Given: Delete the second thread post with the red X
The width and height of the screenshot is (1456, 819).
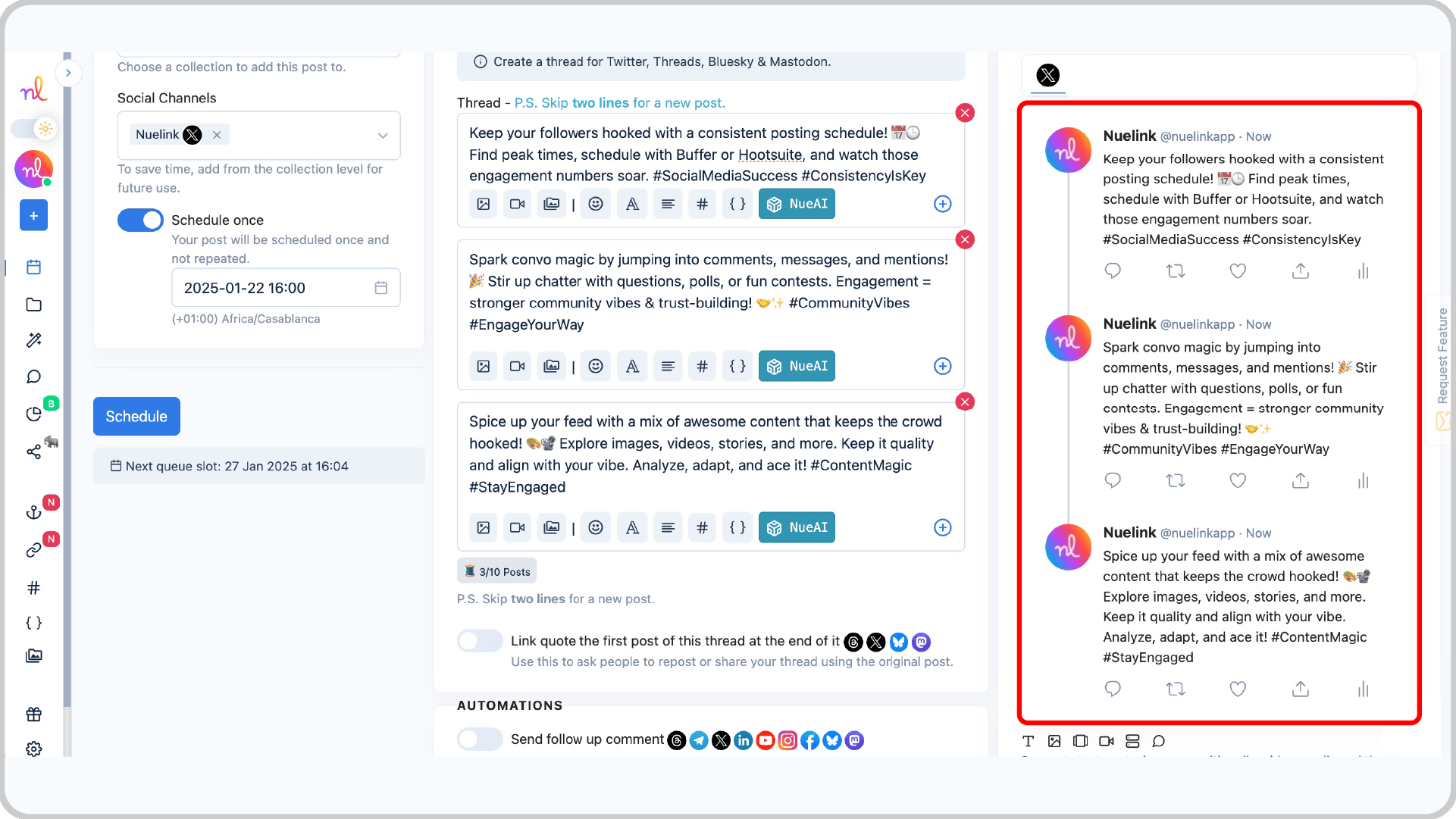Looking at the screenshot, I should pyautogui.click(x=964, y=239).
